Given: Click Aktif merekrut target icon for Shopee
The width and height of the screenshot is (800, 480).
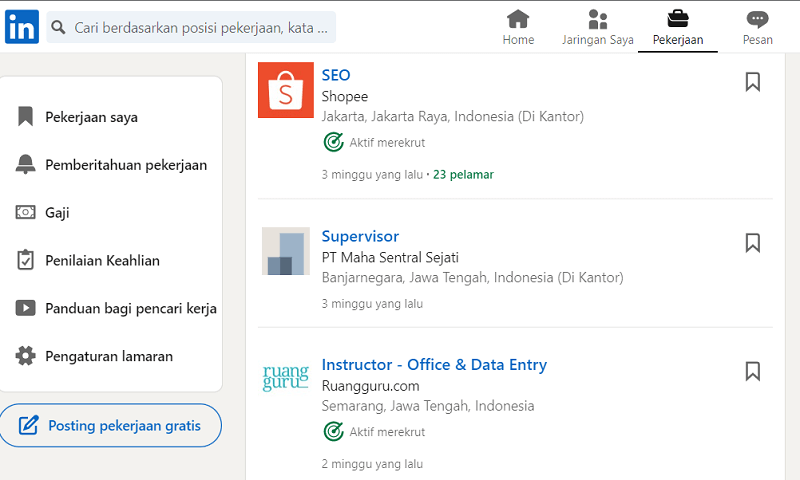Looking at the screenshot, I should [x=333, y=142].
